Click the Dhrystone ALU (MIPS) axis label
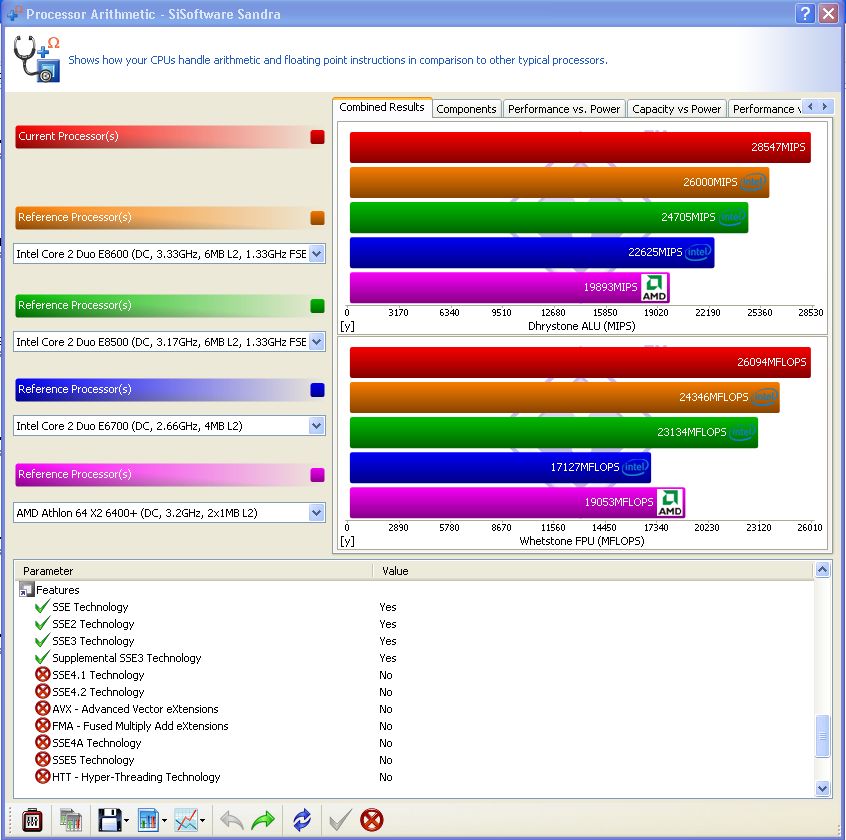Viewport: 846px width, 840px height. [x=582, y=326]
